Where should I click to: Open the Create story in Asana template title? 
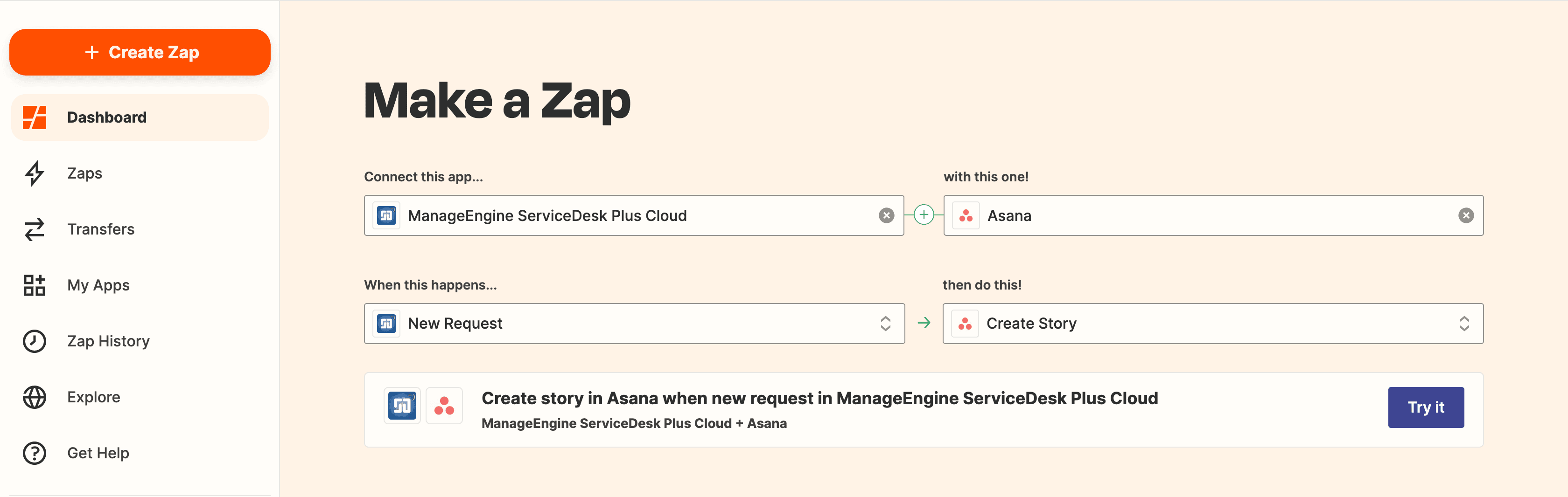(819, 399)
